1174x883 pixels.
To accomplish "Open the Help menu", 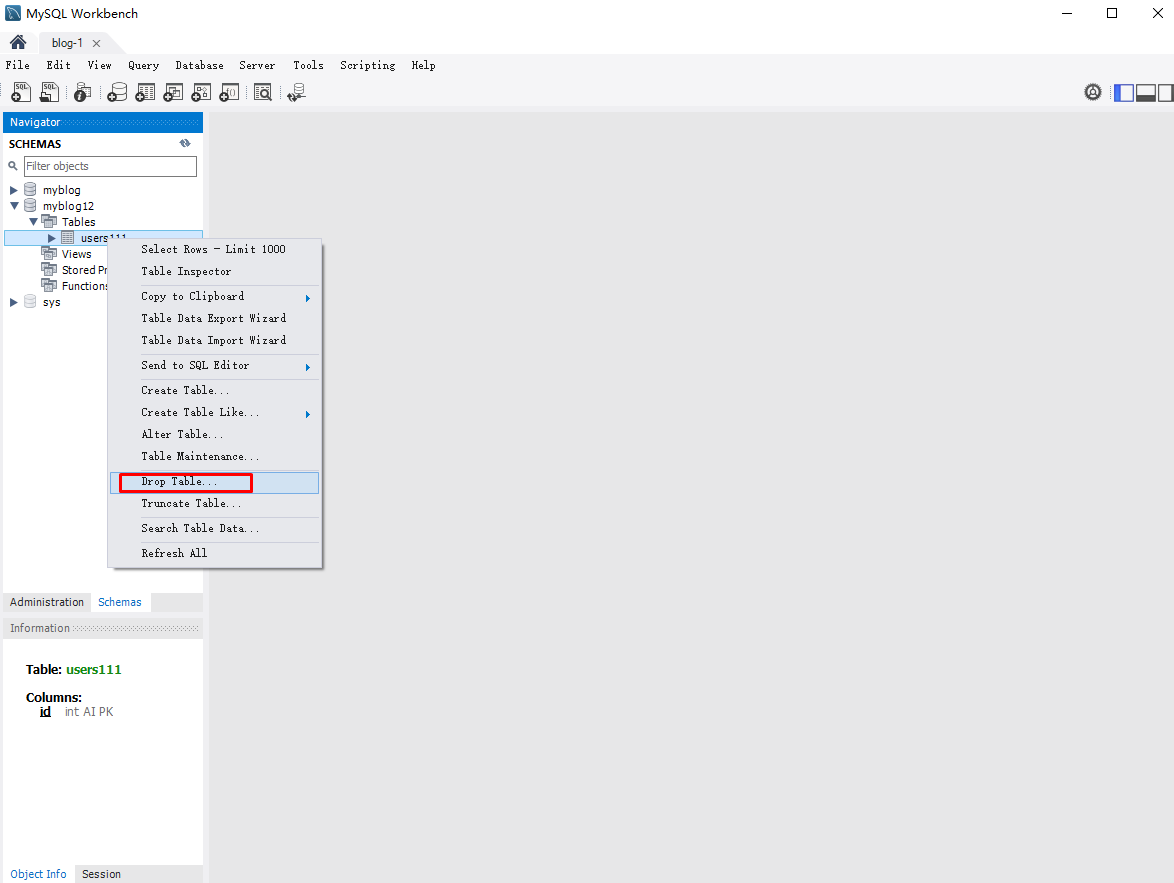I will click(x=423, y=65).
